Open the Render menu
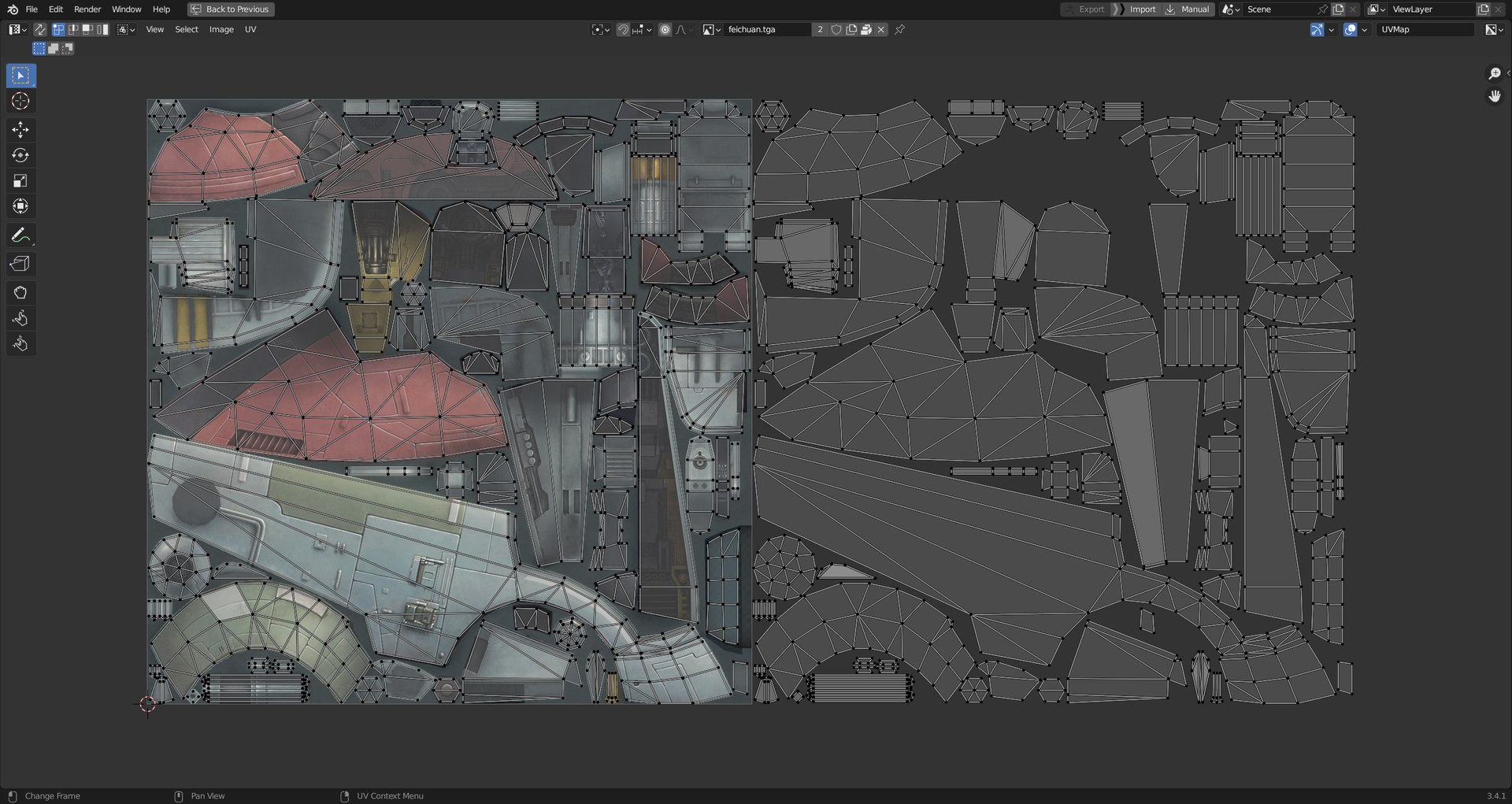 click(x=87, y=9)
